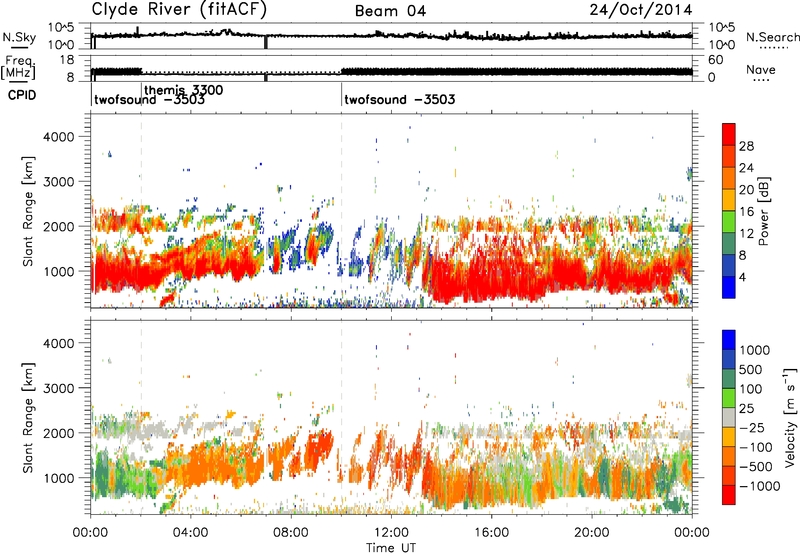
Task: Click the blue top of the Velocity color bar
Action: click(729, 340)
